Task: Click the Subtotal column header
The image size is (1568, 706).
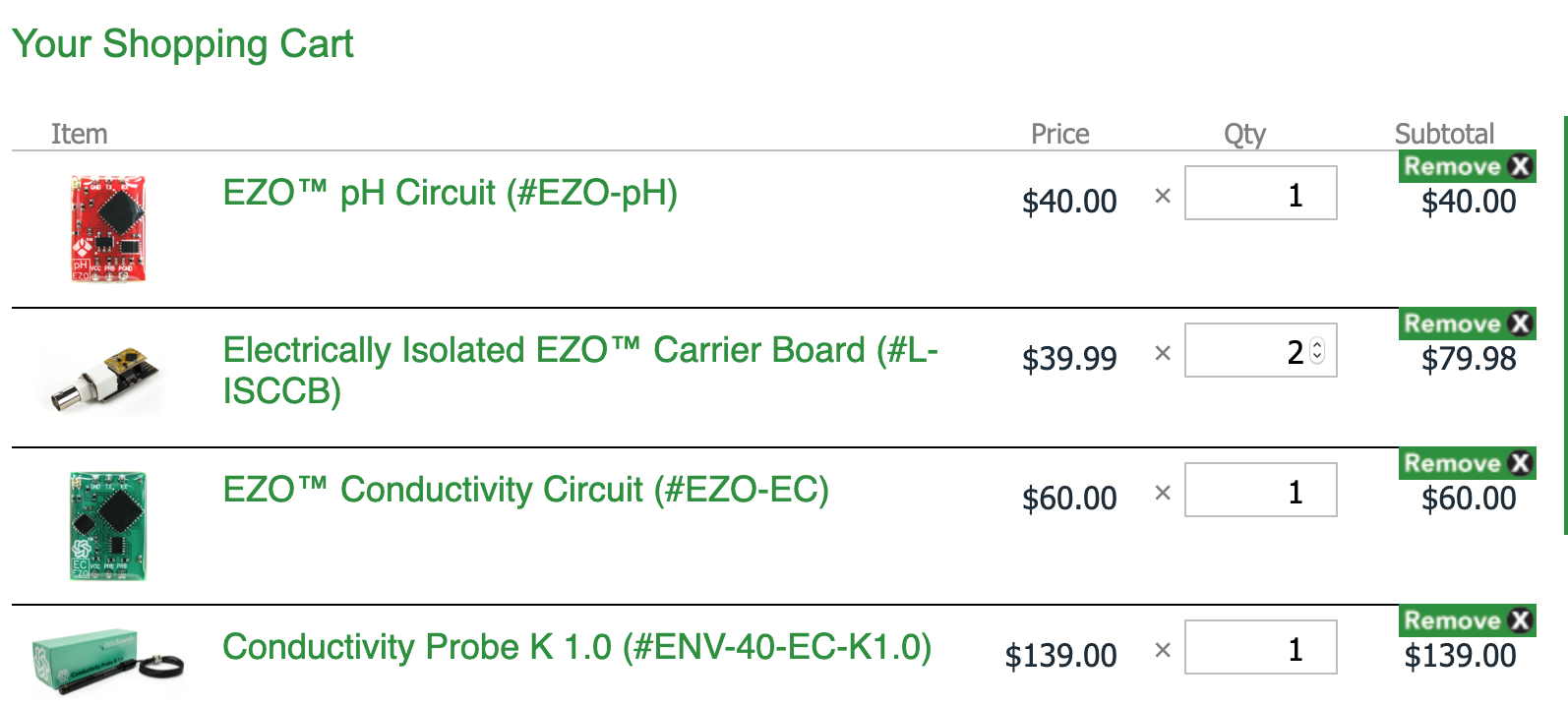Action: (x=1443, y=134)
